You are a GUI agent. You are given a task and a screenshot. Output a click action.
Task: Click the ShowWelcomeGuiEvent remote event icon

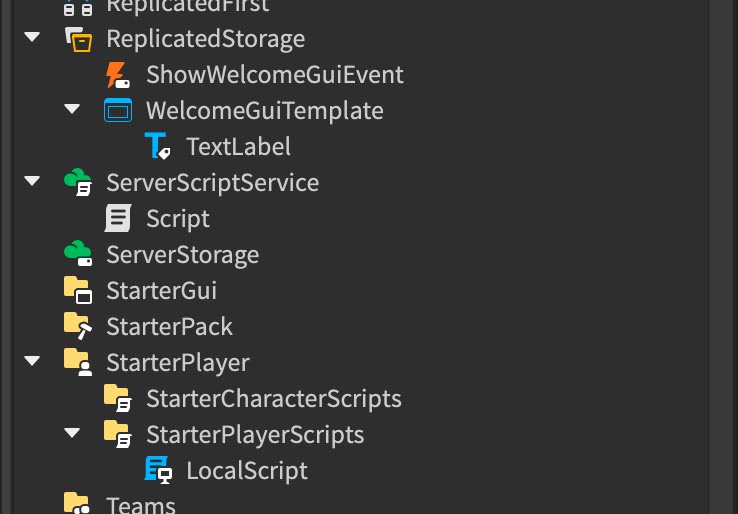point(118,75)
